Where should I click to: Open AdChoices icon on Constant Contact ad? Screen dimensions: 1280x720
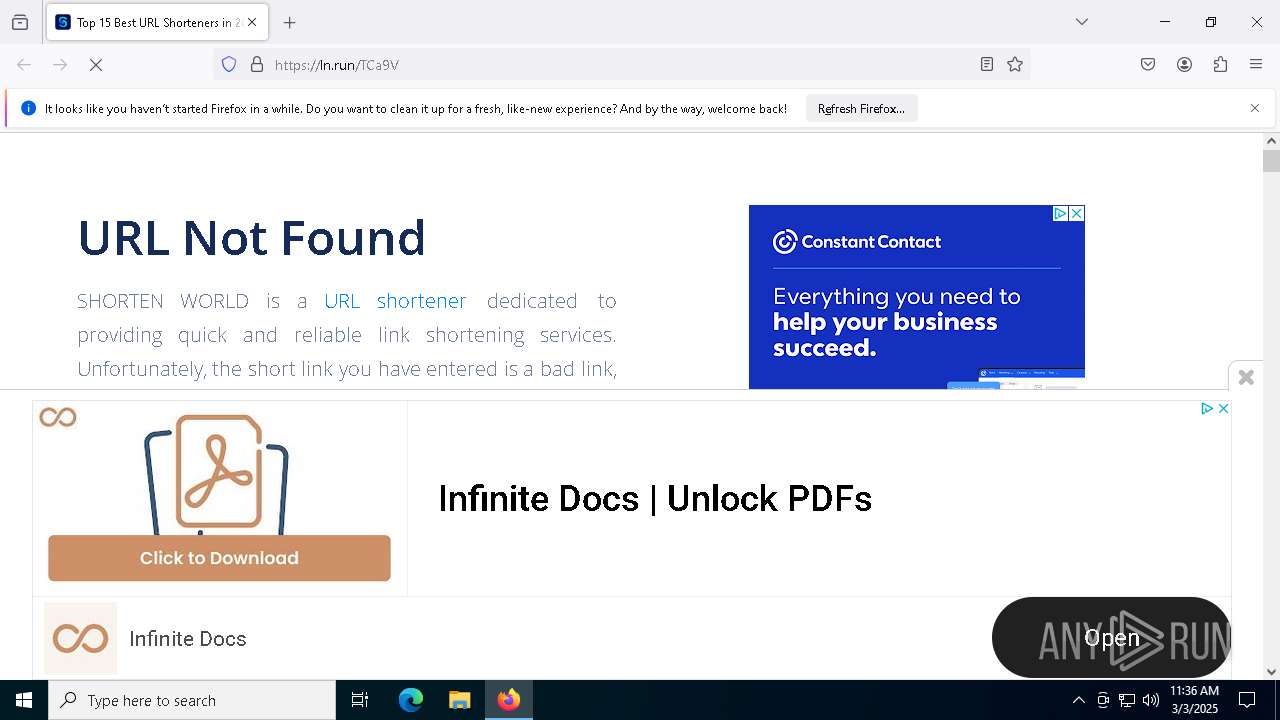tap(1060, 214)
